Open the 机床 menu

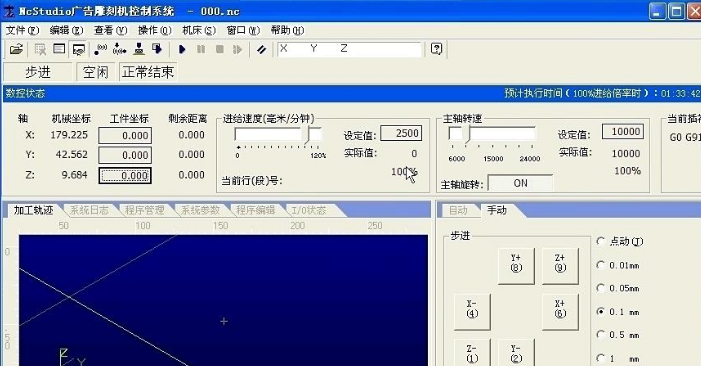(x=198, y=30)
